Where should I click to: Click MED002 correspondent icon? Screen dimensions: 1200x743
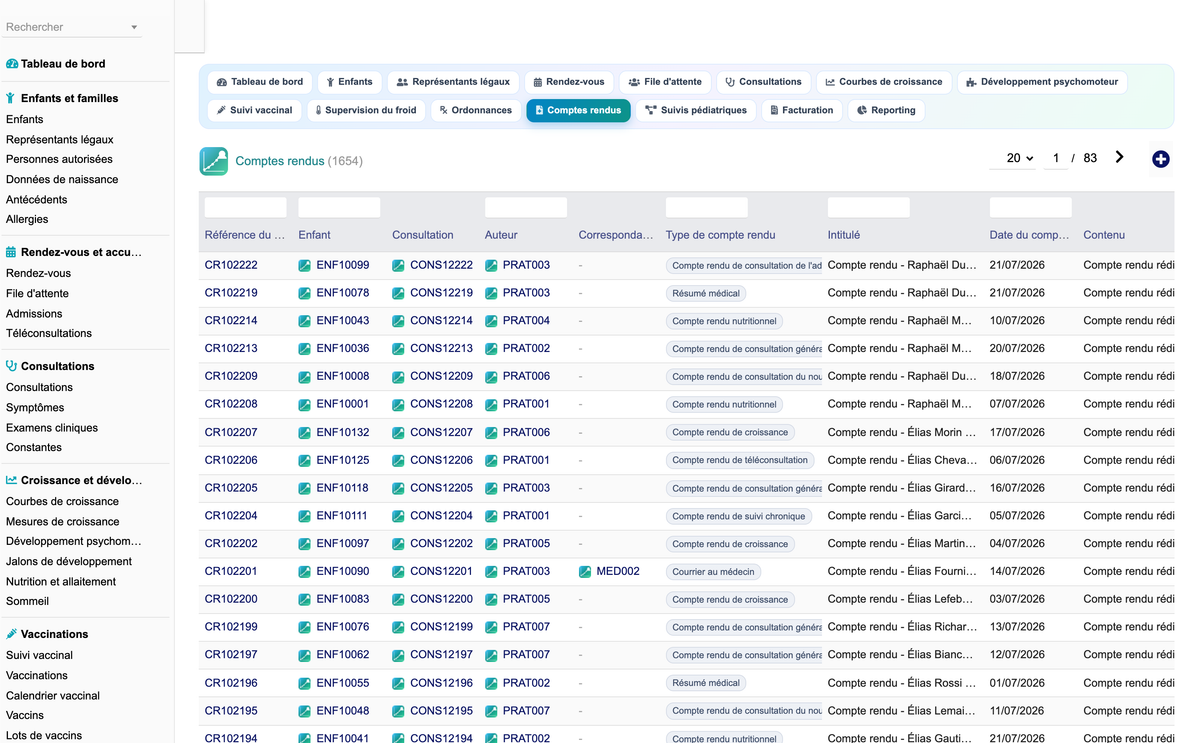pyautogui.click(x=585, y=572)
